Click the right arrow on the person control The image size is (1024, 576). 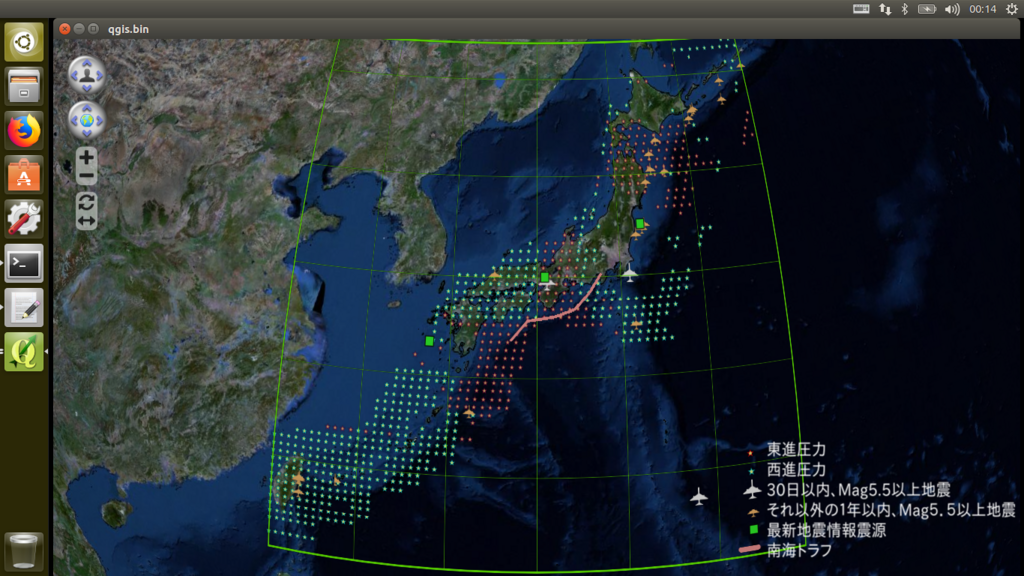[x=99, y=76]
